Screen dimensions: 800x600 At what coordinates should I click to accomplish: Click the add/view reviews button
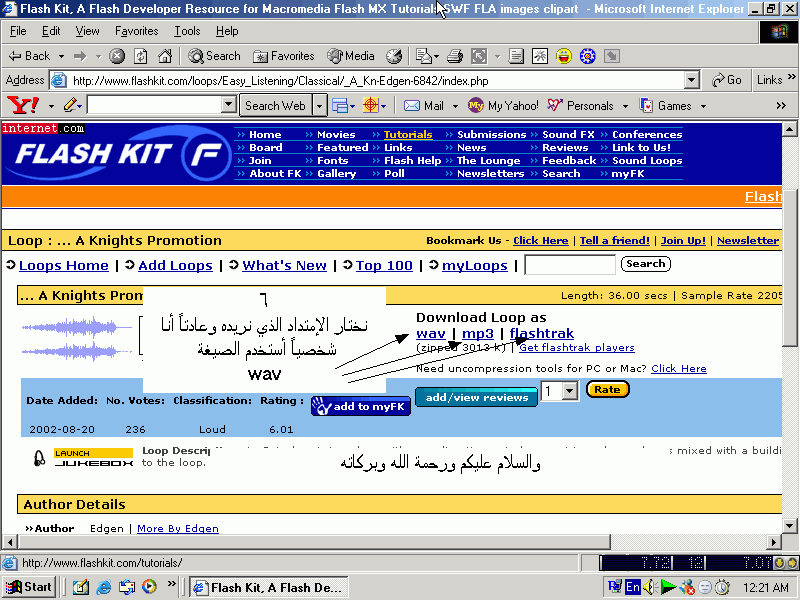coord(477,397)
